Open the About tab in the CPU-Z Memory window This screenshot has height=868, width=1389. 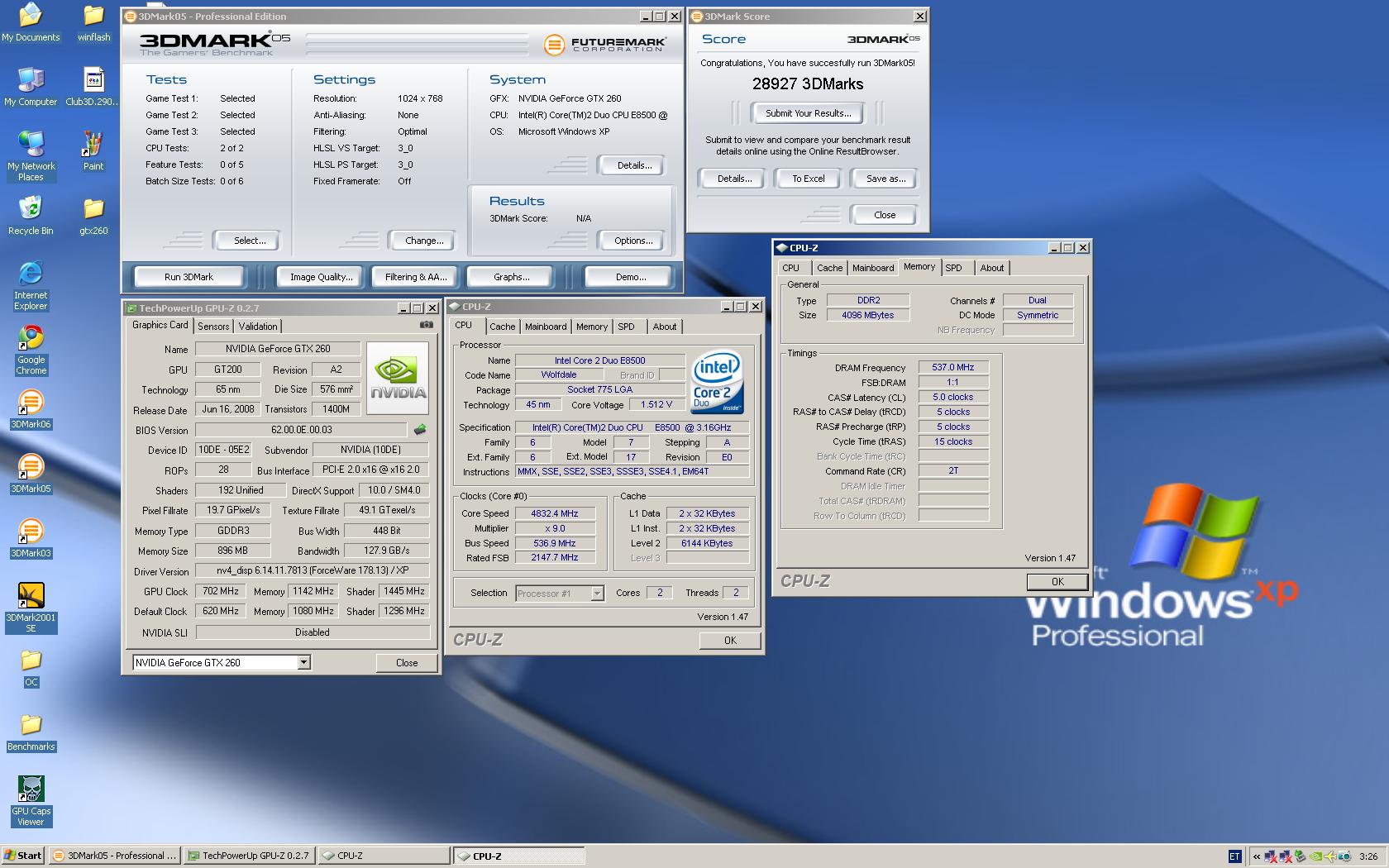pyautogui.click(x=992, y=268)
